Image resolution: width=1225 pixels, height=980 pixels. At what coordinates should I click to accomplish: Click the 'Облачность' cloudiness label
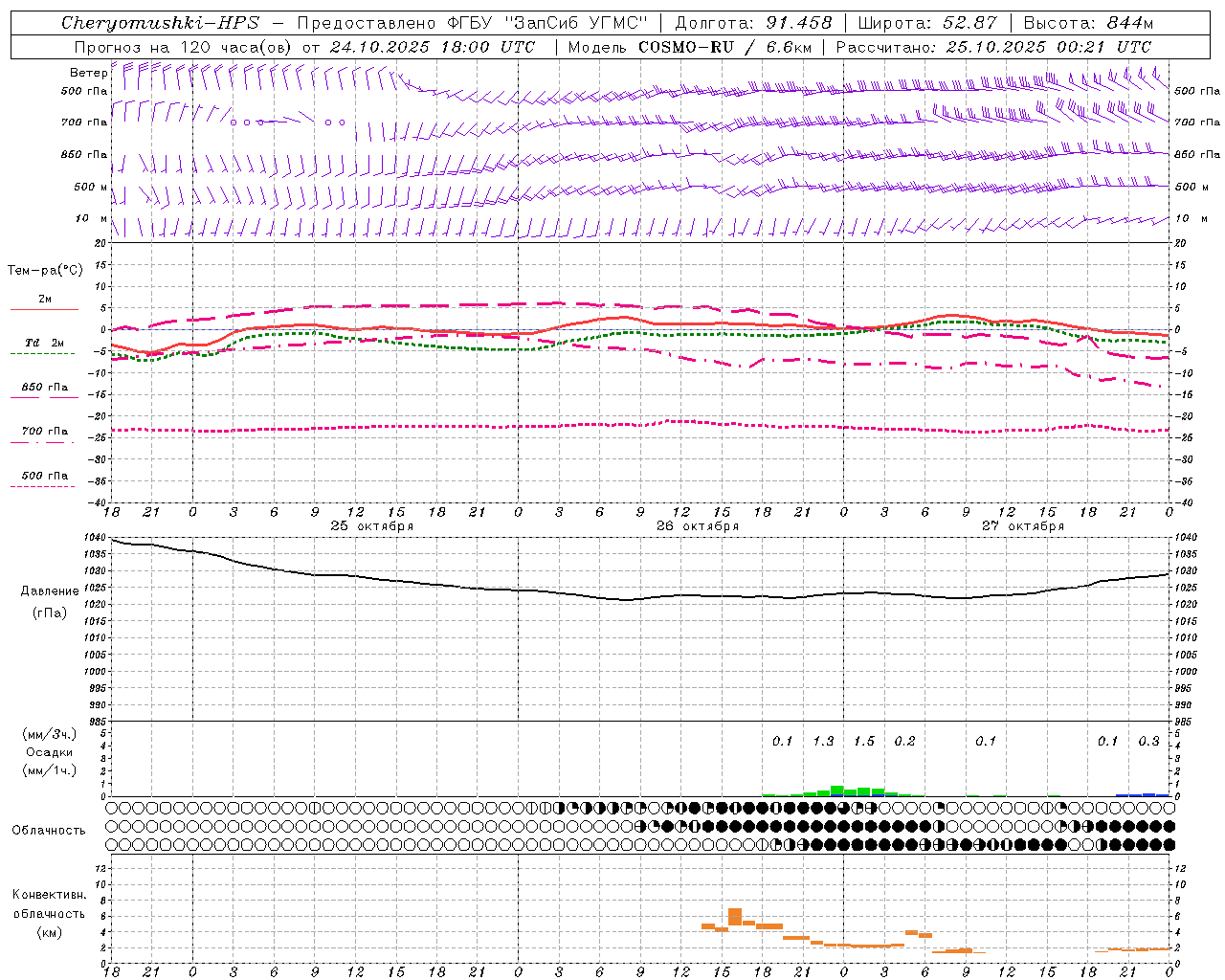49,830
